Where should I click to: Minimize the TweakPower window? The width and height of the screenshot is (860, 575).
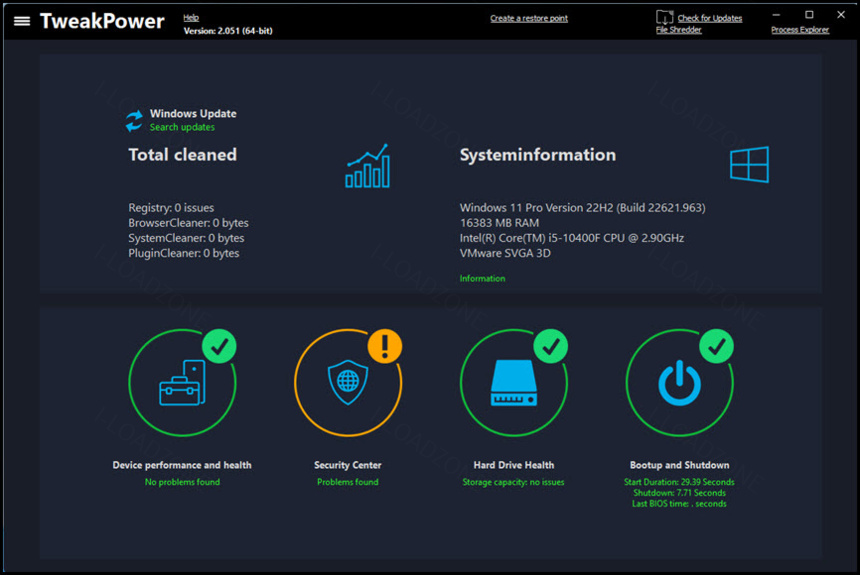click(x=776, y=15)
